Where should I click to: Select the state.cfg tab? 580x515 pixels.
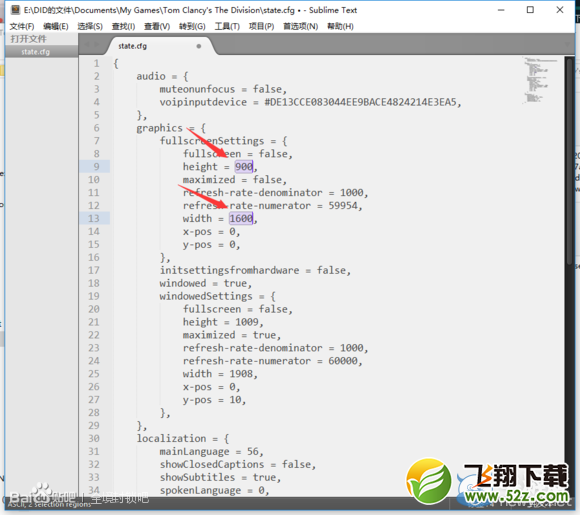(x=159, y=46)
